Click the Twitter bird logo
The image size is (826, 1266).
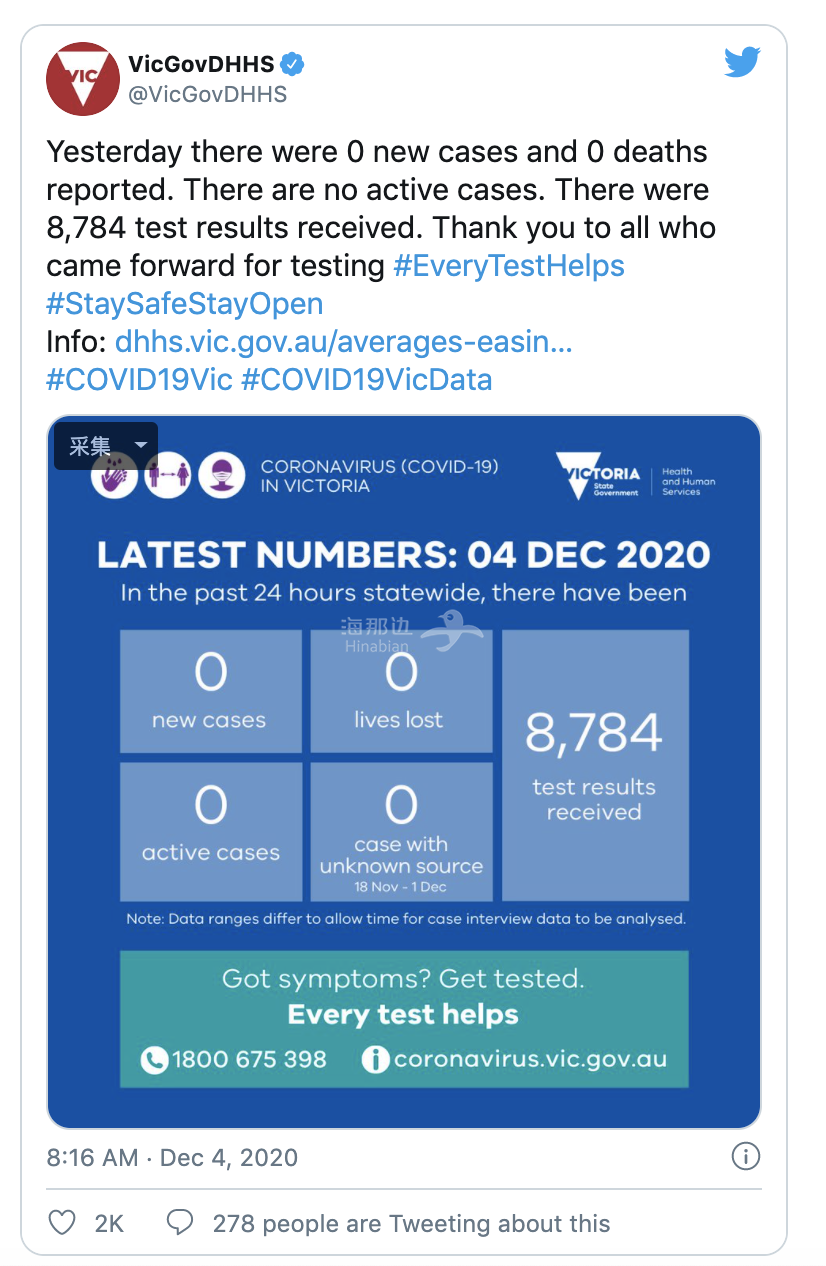coord(742,62)
